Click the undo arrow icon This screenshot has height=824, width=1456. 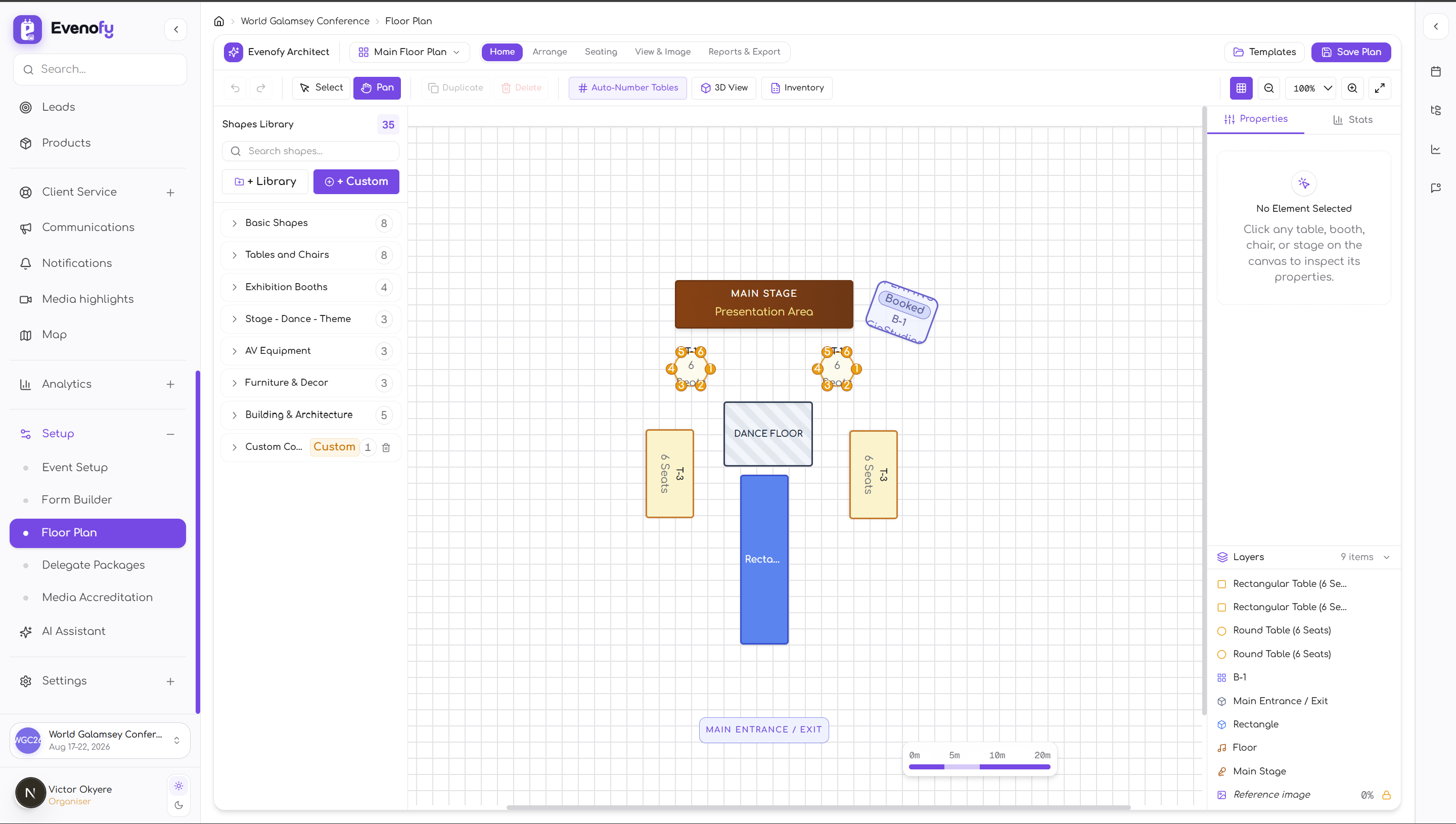point(236,88)
